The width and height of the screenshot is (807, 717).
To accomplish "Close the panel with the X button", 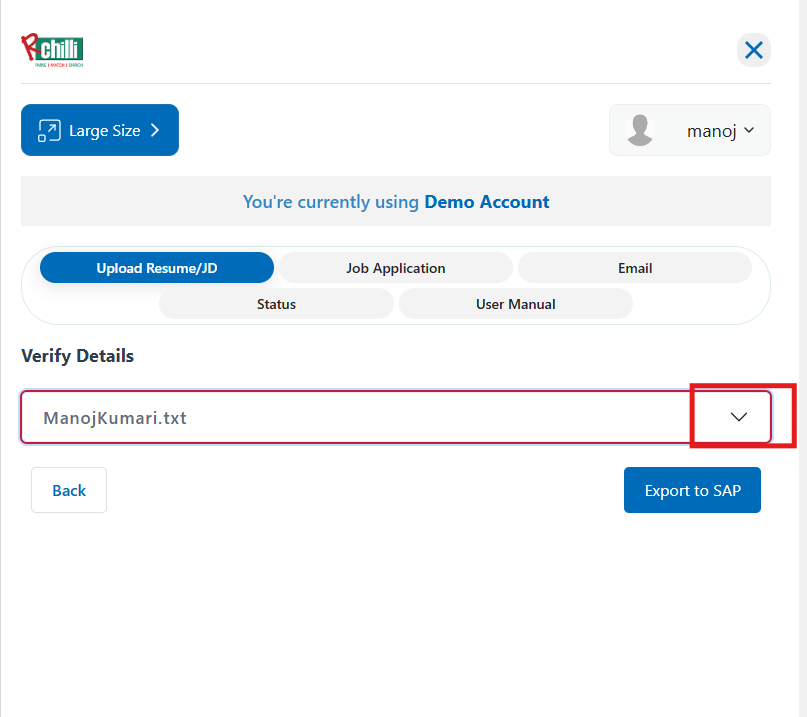I will tap(754, 50).
